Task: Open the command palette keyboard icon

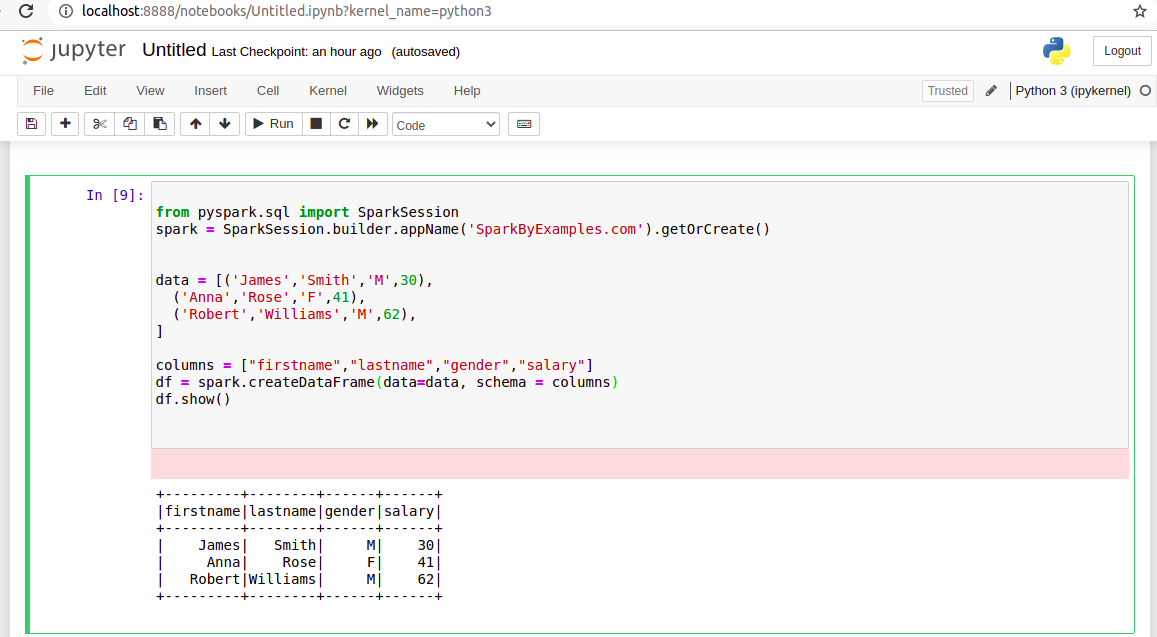Action: coord(524,123)
